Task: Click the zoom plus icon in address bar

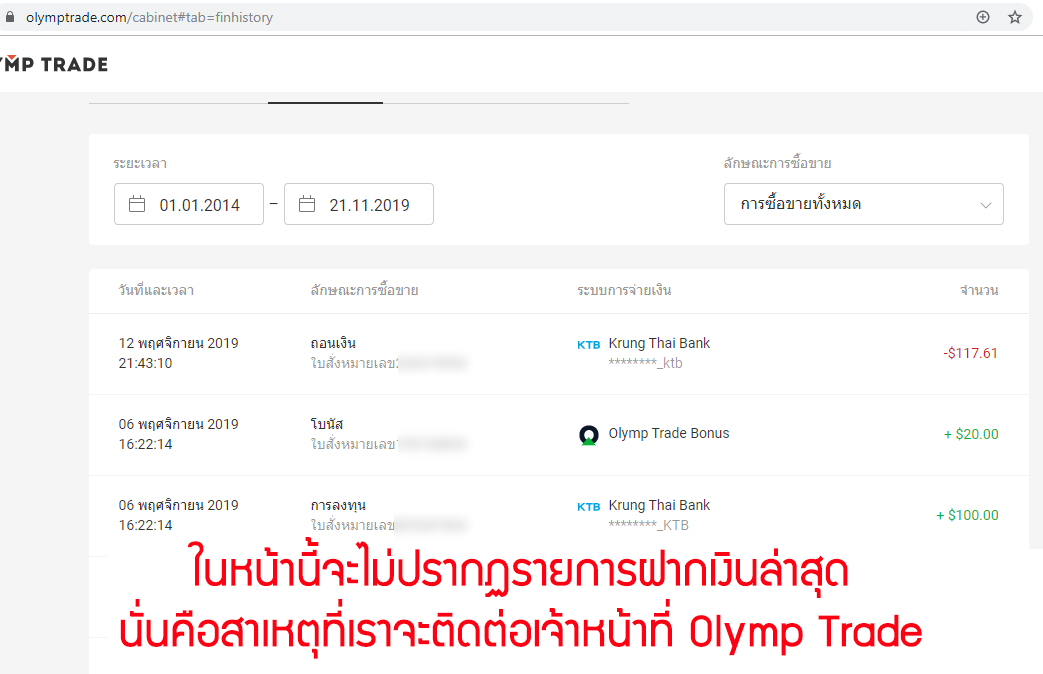Action: 982,17
